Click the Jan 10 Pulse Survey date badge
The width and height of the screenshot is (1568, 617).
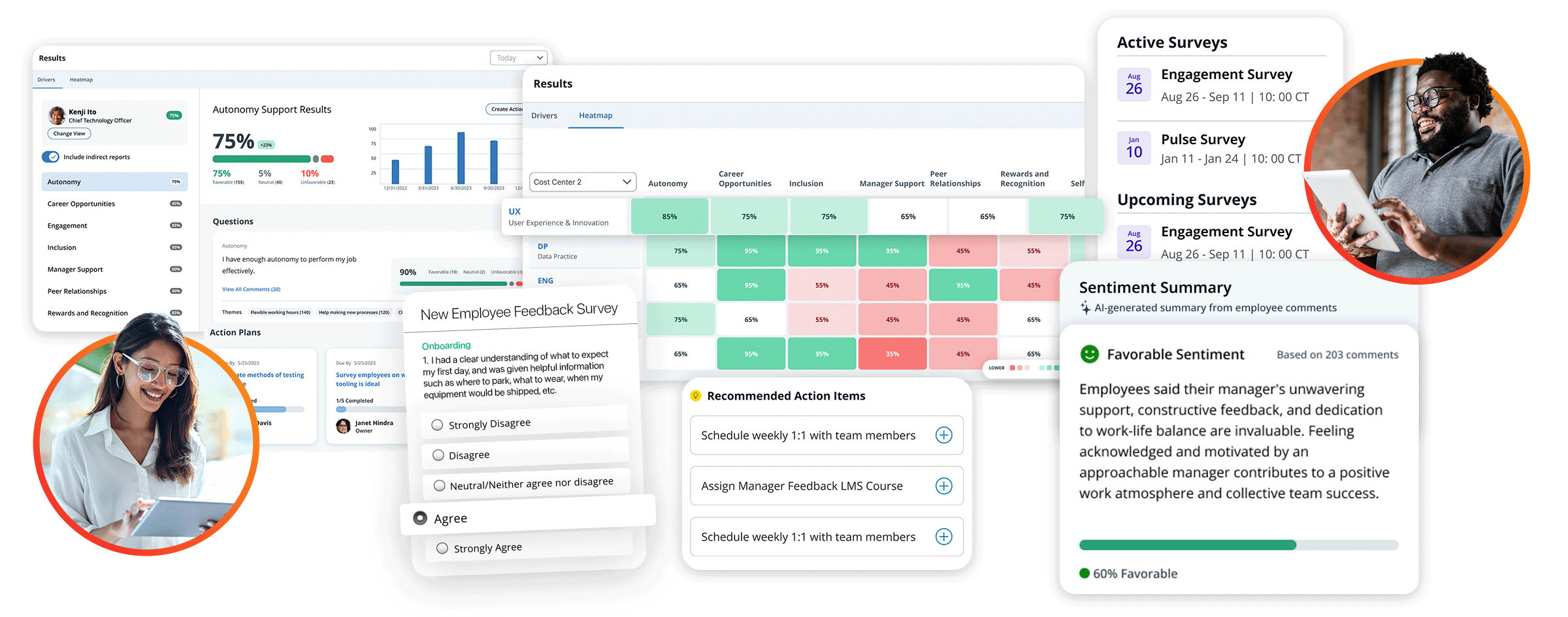1134,148
